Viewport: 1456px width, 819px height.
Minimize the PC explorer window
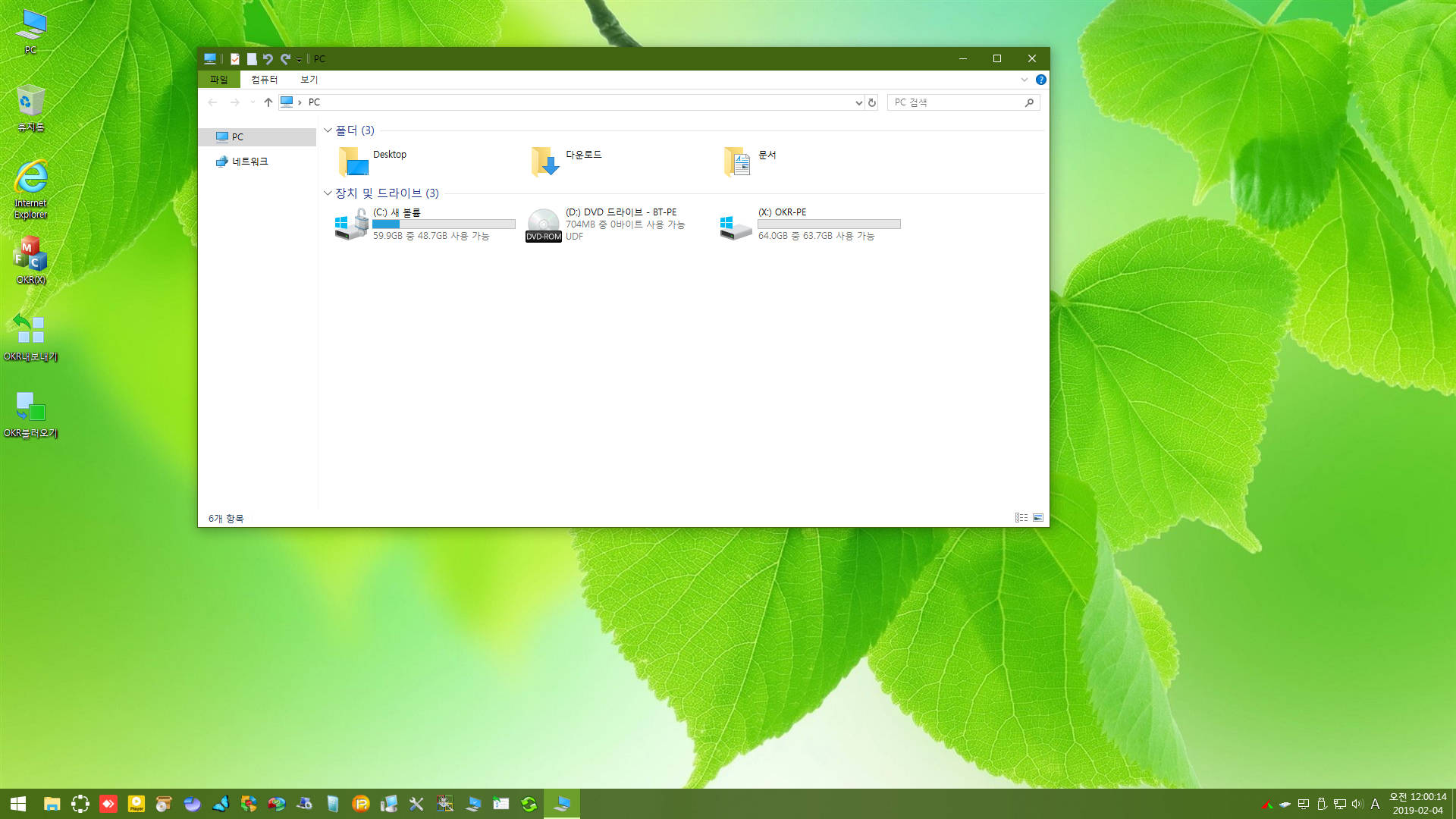(963, 58)
